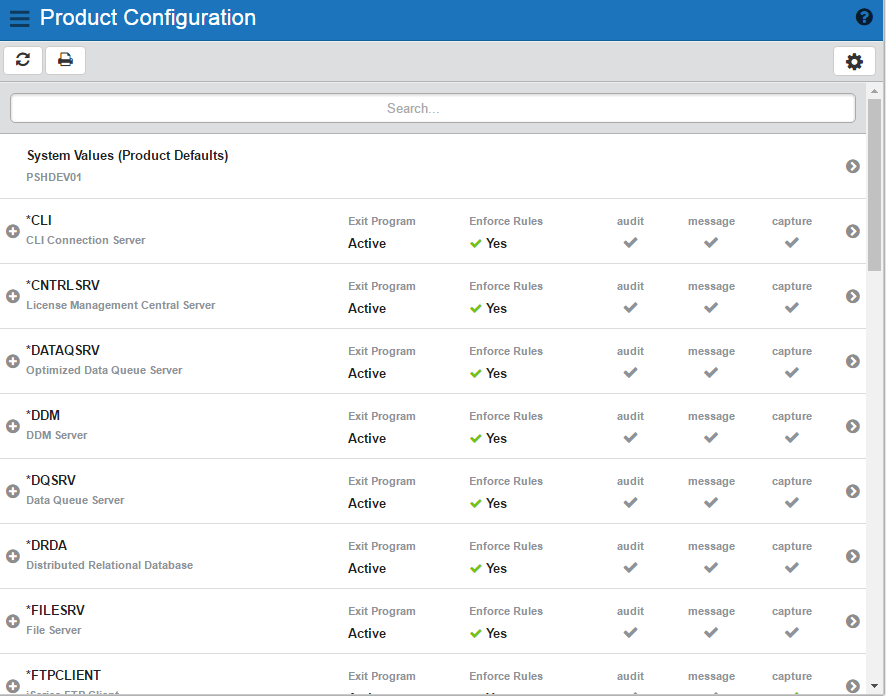Open the settings gear menu
This screenshot has width=886, height=696.
click(854, 61)
